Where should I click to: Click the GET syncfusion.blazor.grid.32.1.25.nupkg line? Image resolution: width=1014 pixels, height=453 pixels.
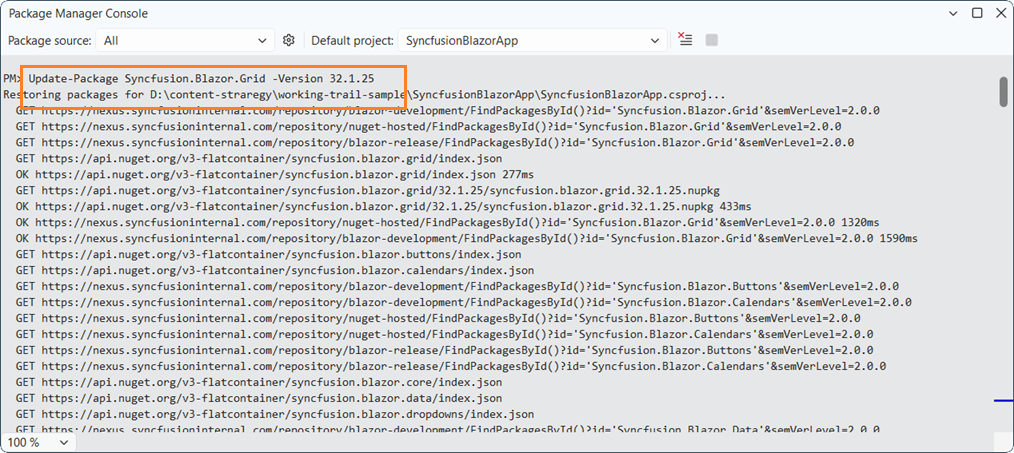pyautogui.click(x=368, y=191)
